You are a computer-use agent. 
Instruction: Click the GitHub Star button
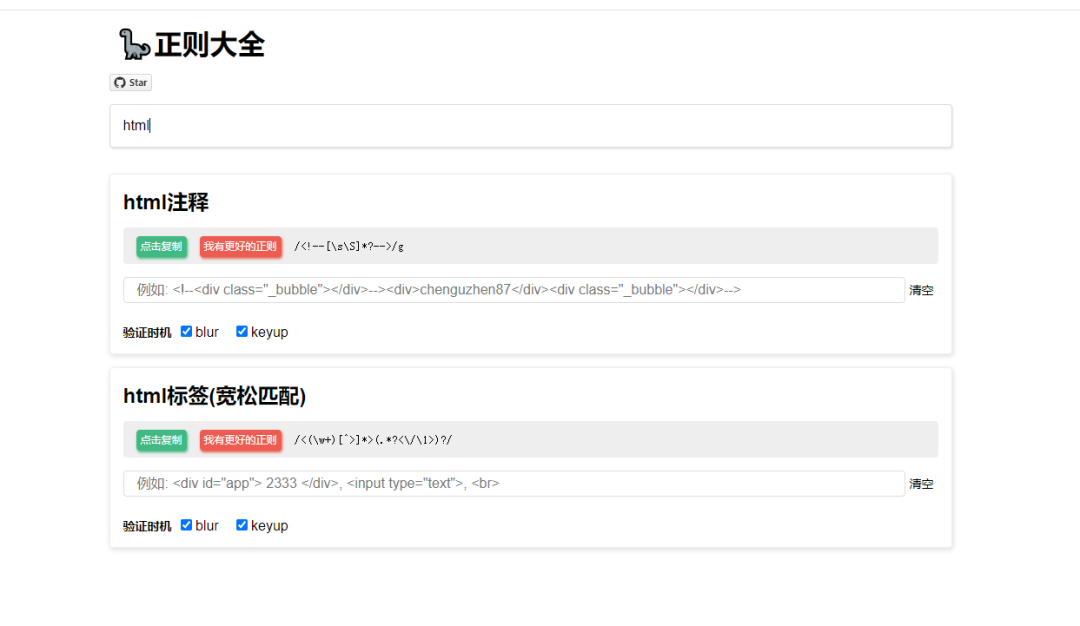click(x=131, y=83)
